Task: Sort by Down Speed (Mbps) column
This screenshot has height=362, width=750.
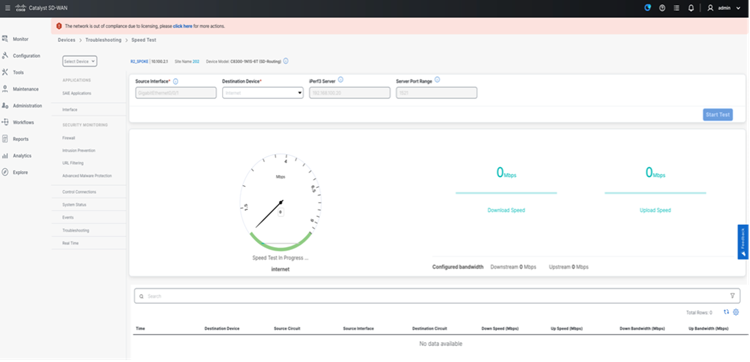Action: (x=500, y=329)
